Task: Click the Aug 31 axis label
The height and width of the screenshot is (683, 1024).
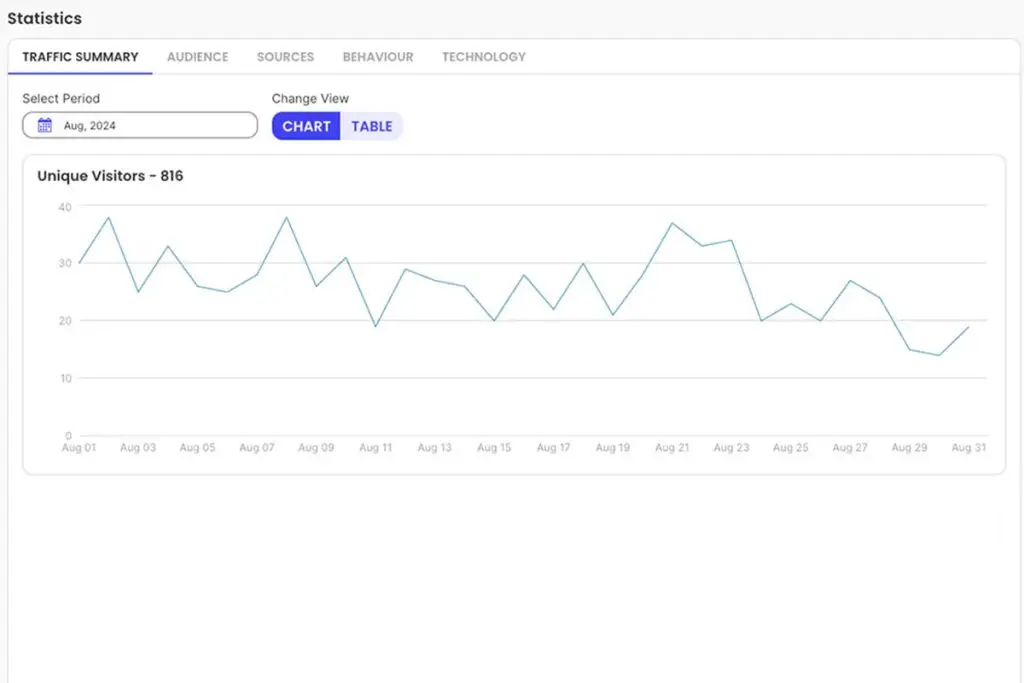Action: pyautogui.click(x=968, y=447)
